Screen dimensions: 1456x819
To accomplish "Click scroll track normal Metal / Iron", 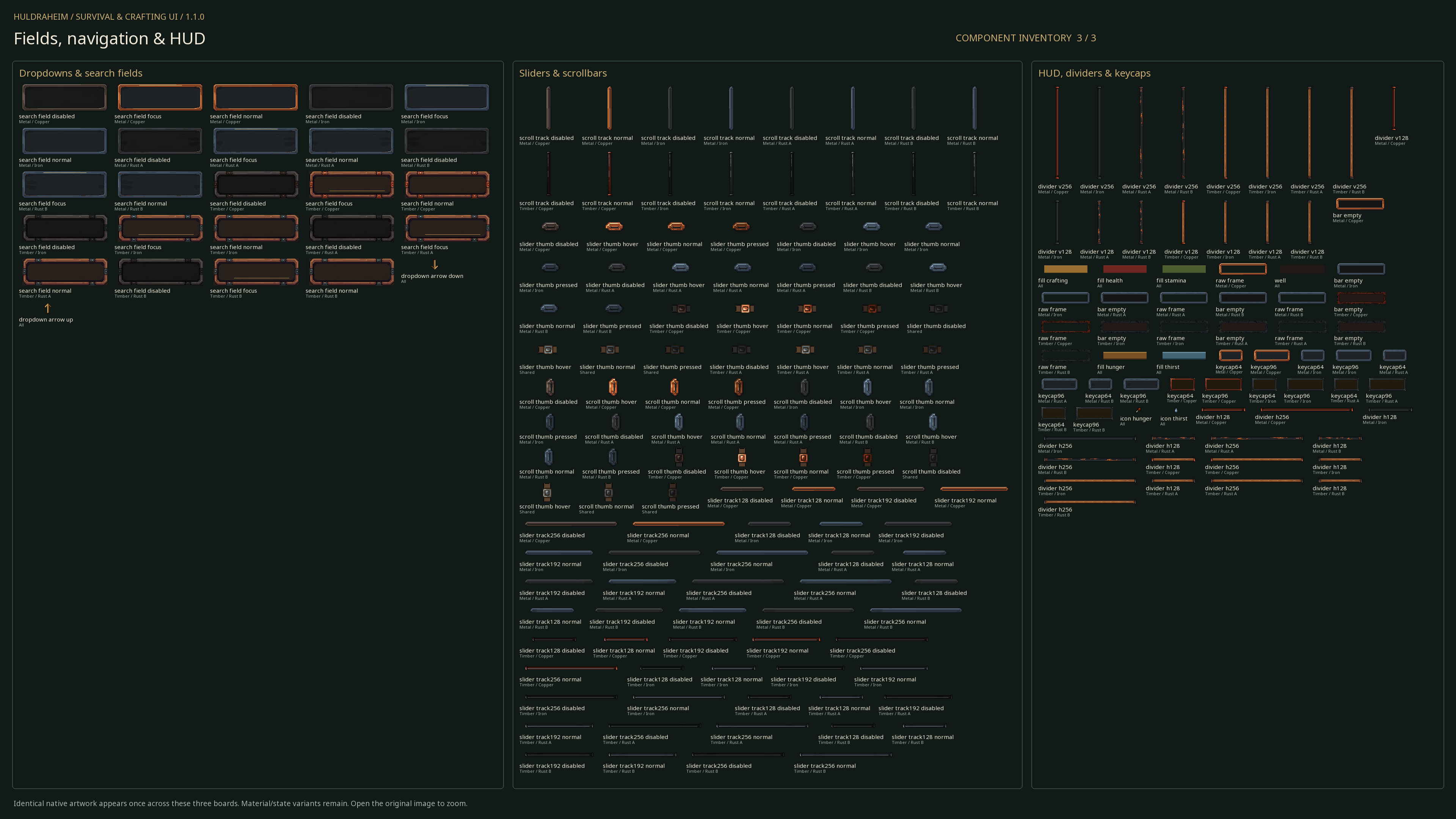I will tap(731, 108).
